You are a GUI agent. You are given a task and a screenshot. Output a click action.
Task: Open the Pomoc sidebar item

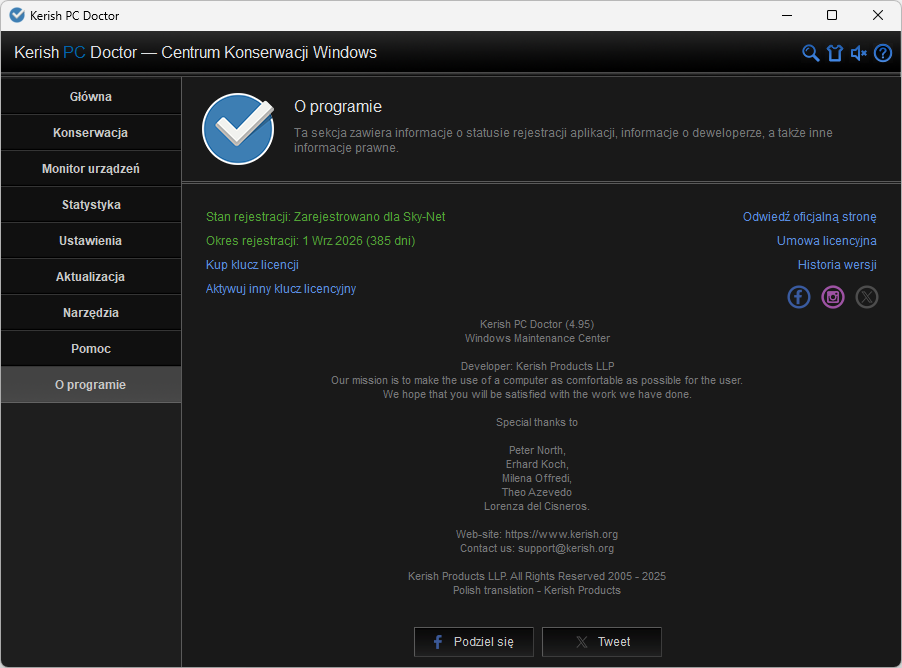[91, 349]
